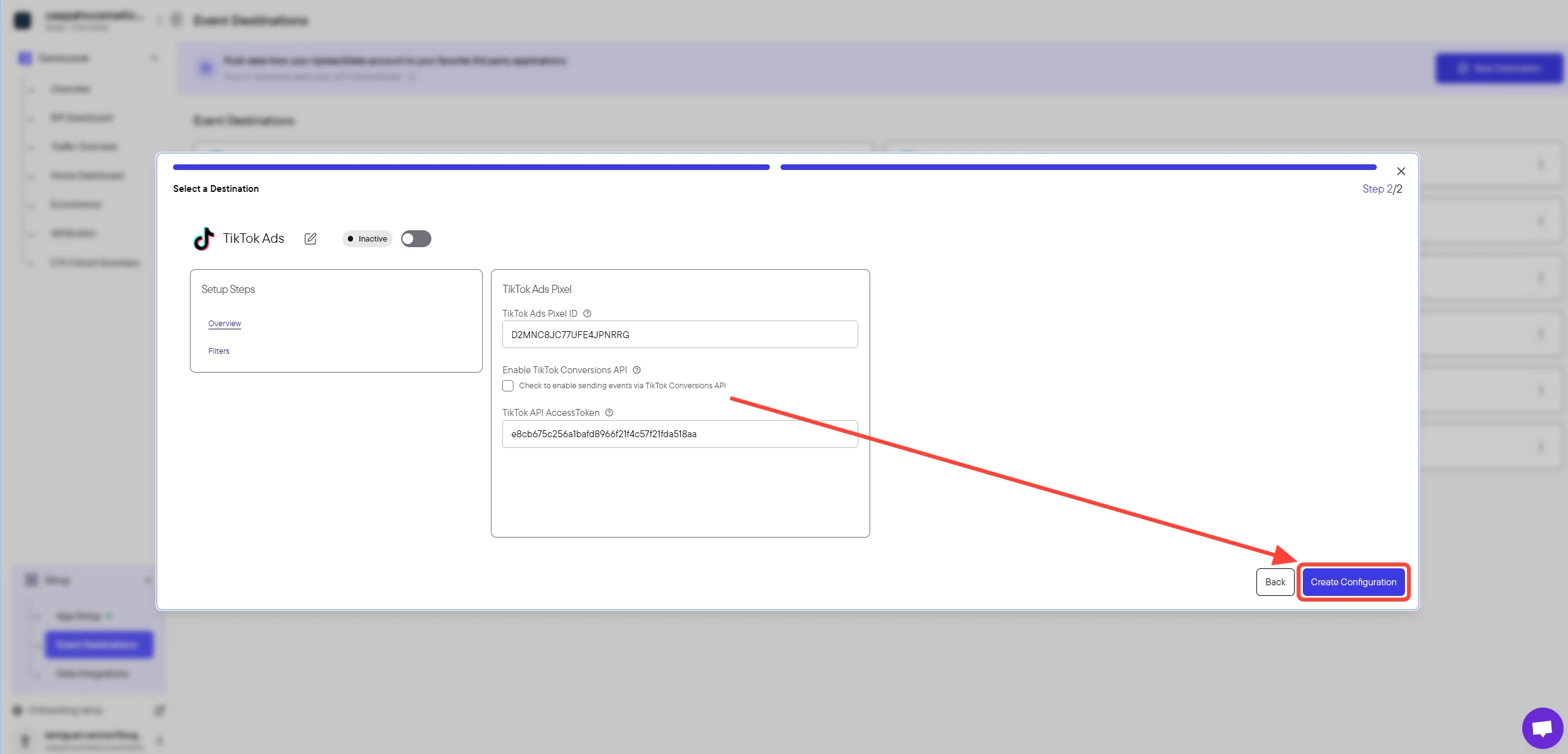Enable the TikTok Conversions API checkbox

[x=508, y=386]
